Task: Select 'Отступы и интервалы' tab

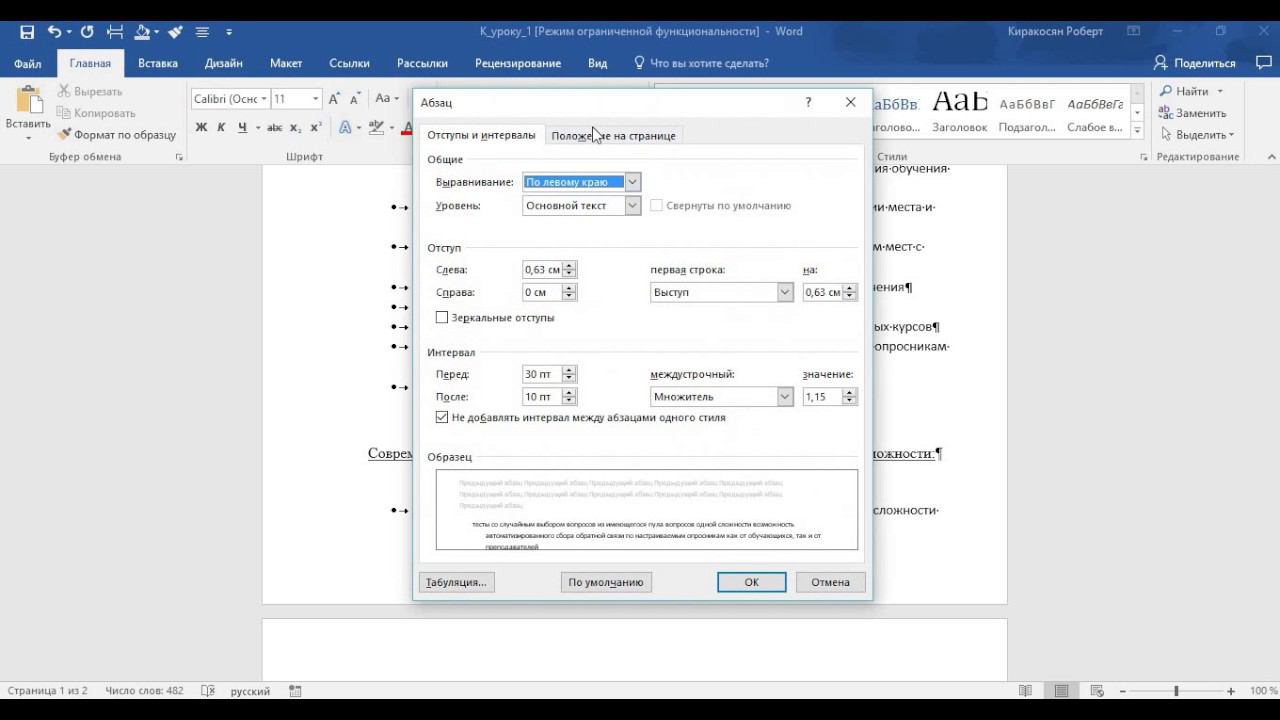Action: click(481, 135)
